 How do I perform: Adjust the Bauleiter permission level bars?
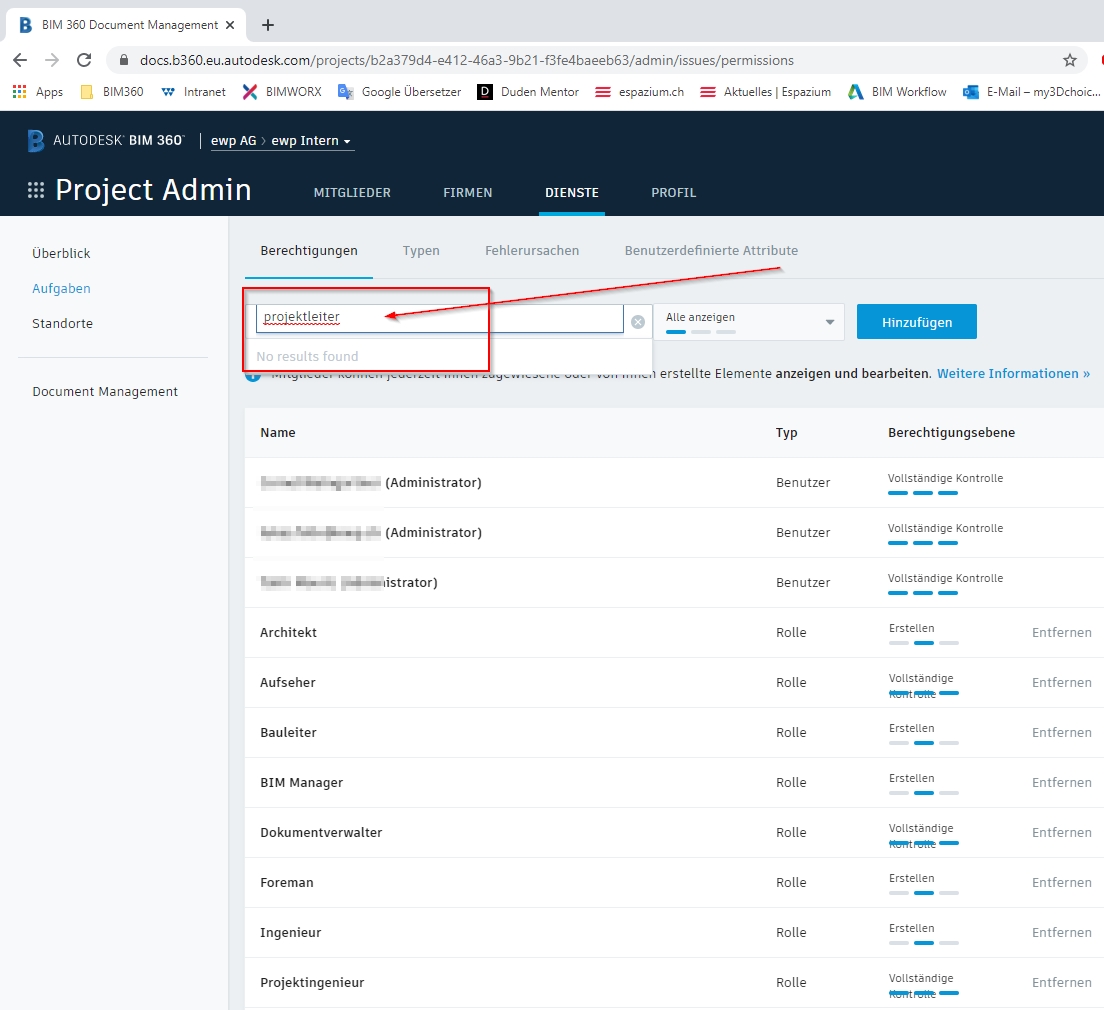(924, 743)
